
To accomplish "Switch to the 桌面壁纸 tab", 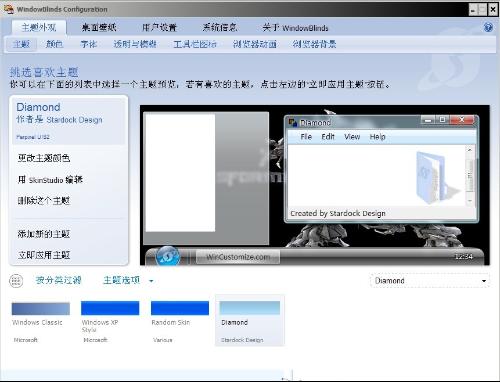I will (x=99, y=27).
